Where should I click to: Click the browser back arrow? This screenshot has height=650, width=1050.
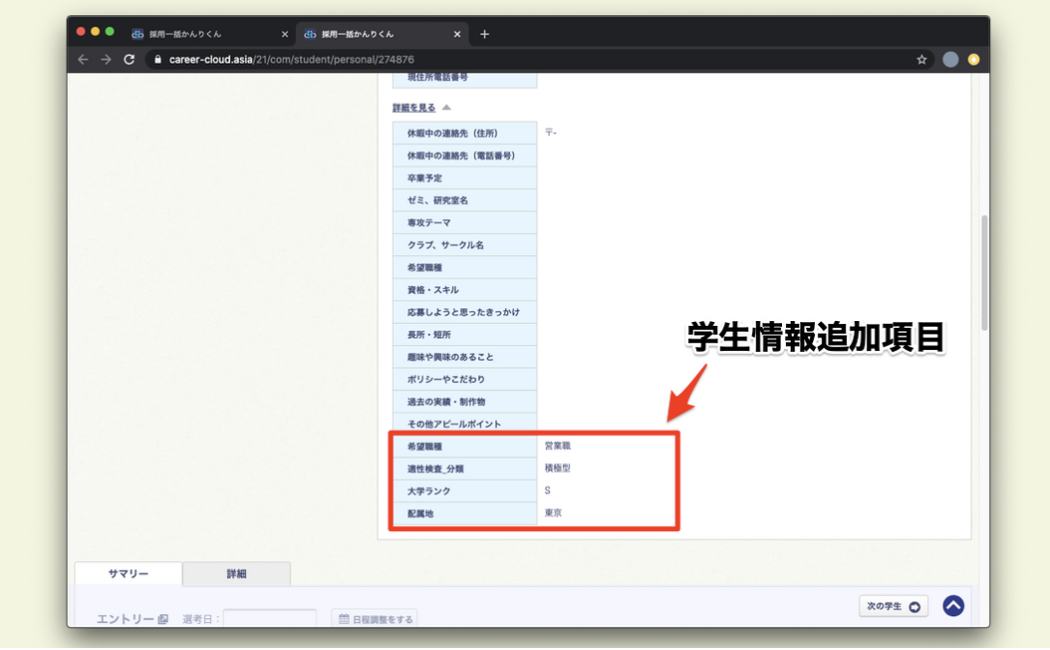point(83,60)
